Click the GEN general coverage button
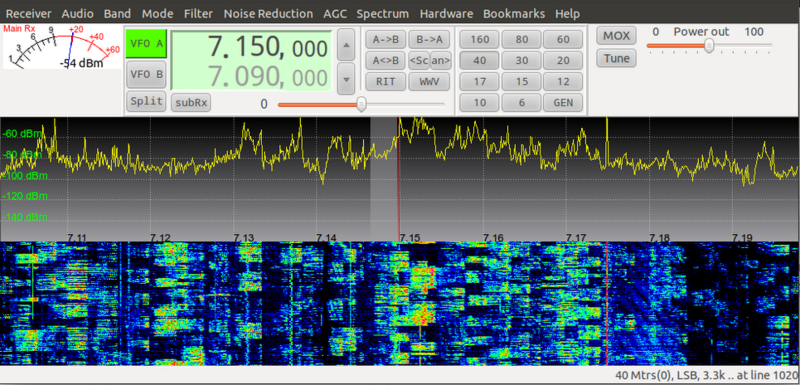Image resolution: width=800 pixels, height=385 pixels. [563, 102]
